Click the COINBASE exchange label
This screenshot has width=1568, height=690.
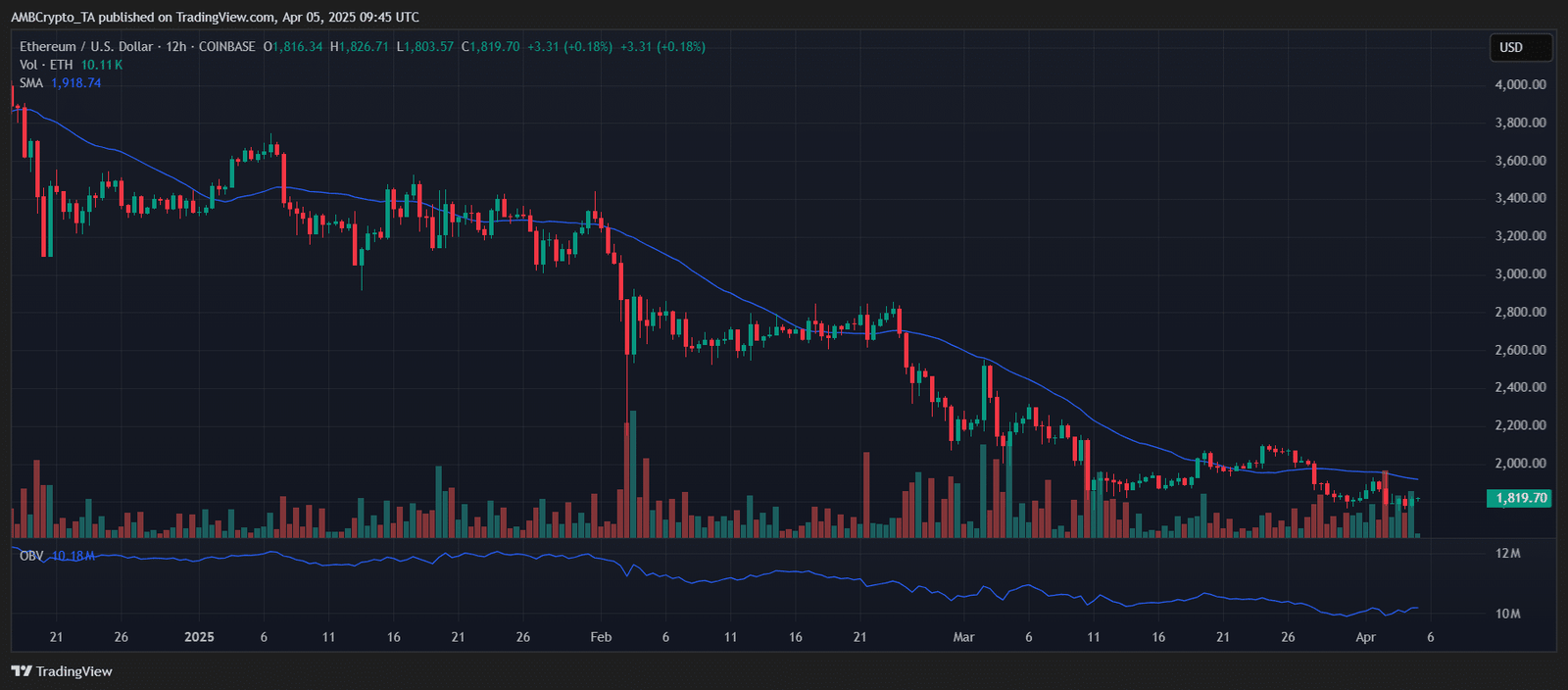click(x=226, y=47)
